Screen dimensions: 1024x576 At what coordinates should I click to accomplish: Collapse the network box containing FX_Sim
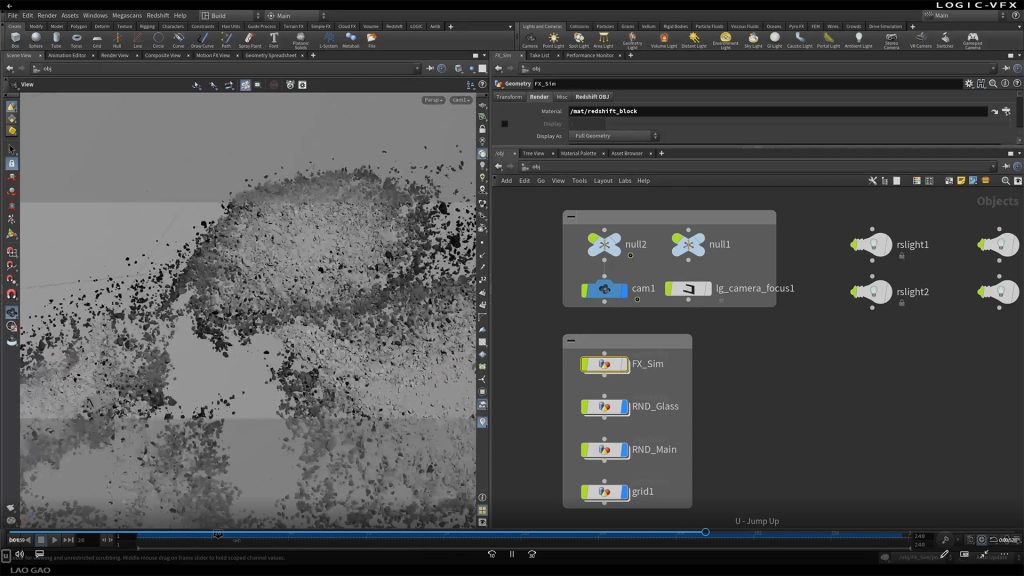(571, 340)
